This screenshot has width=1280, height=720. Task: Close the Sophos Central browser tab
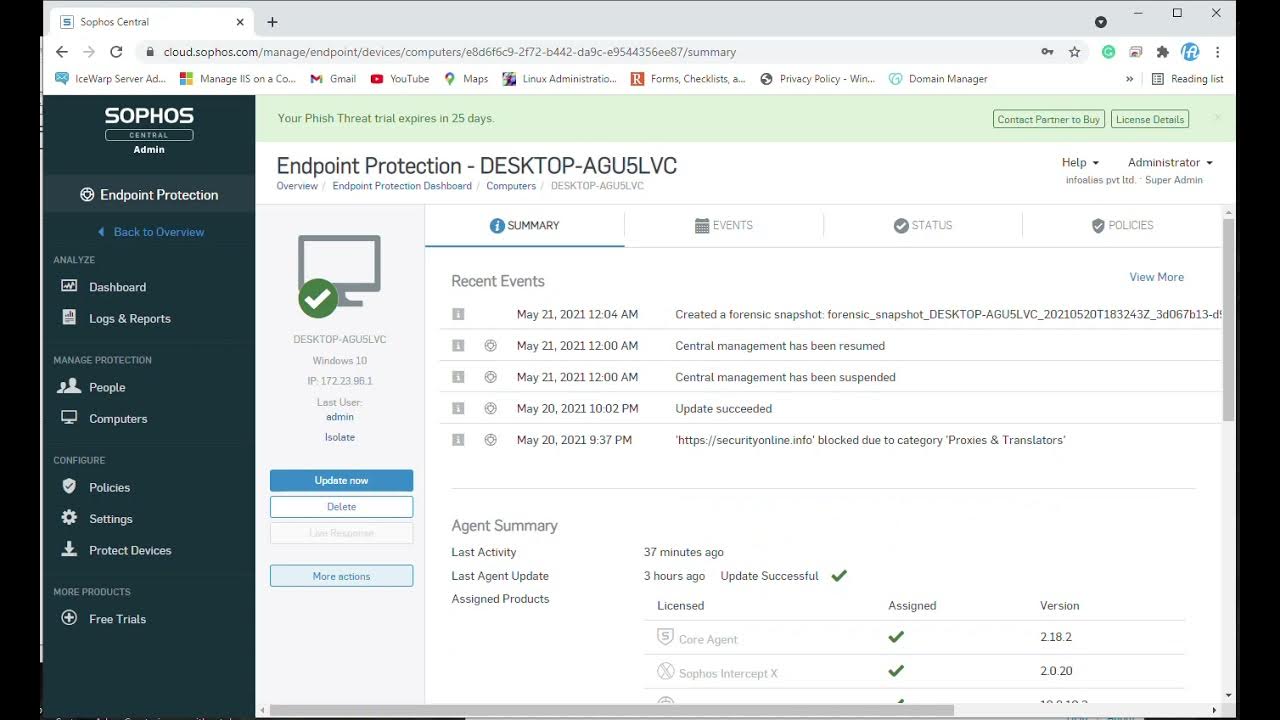[x=240, y=22]
